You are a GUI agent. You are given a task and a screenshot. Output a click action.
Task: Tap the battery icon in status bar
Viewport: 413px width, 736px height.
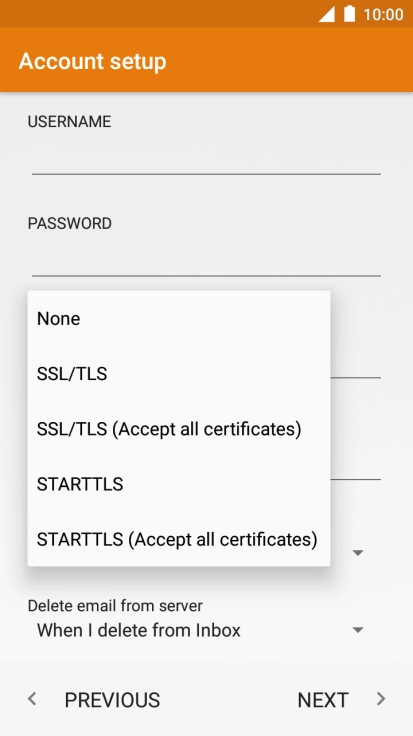point(349,14)
